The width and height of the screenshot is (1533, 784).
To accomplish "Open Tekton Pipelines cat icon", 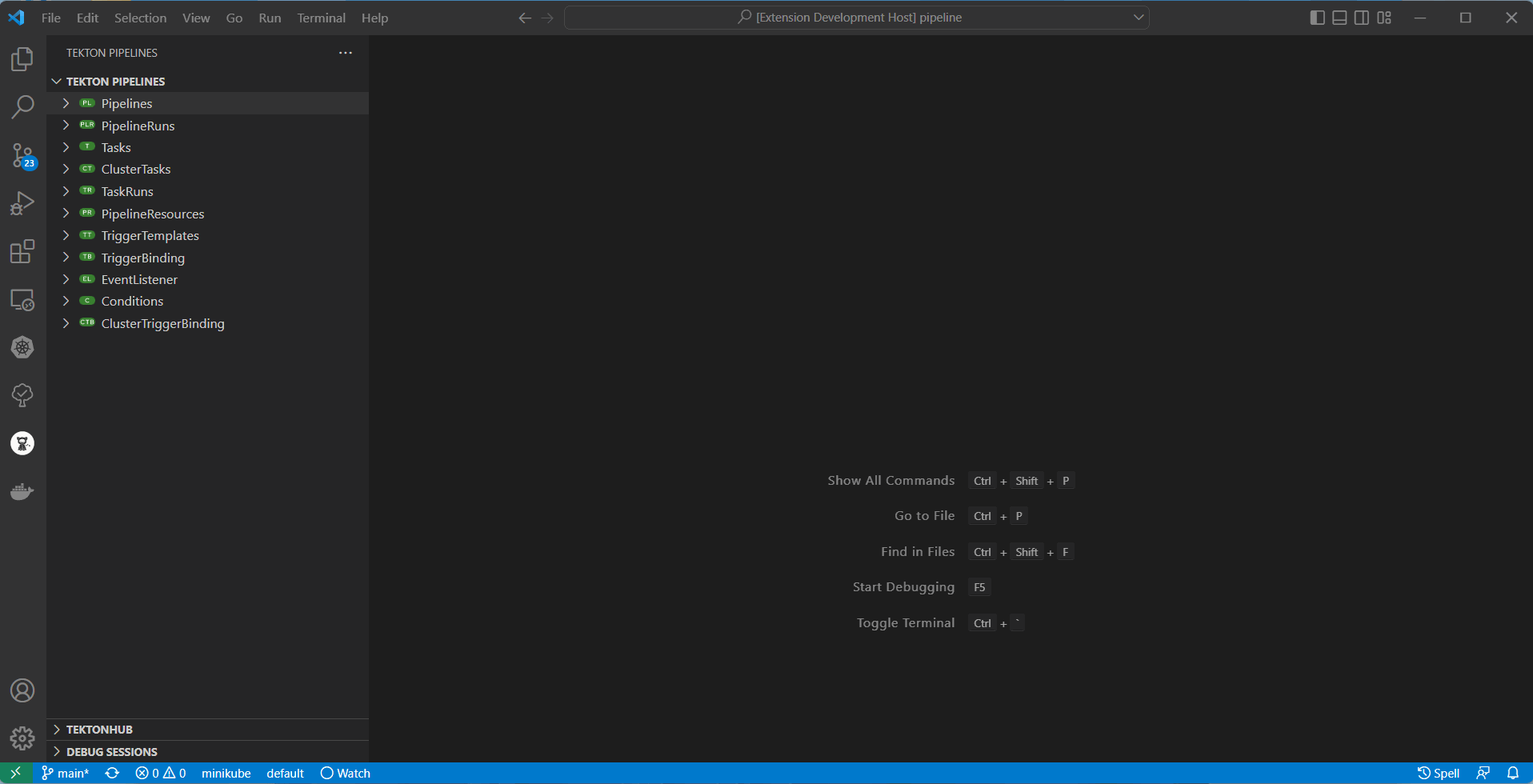I will tap(22, 443).
